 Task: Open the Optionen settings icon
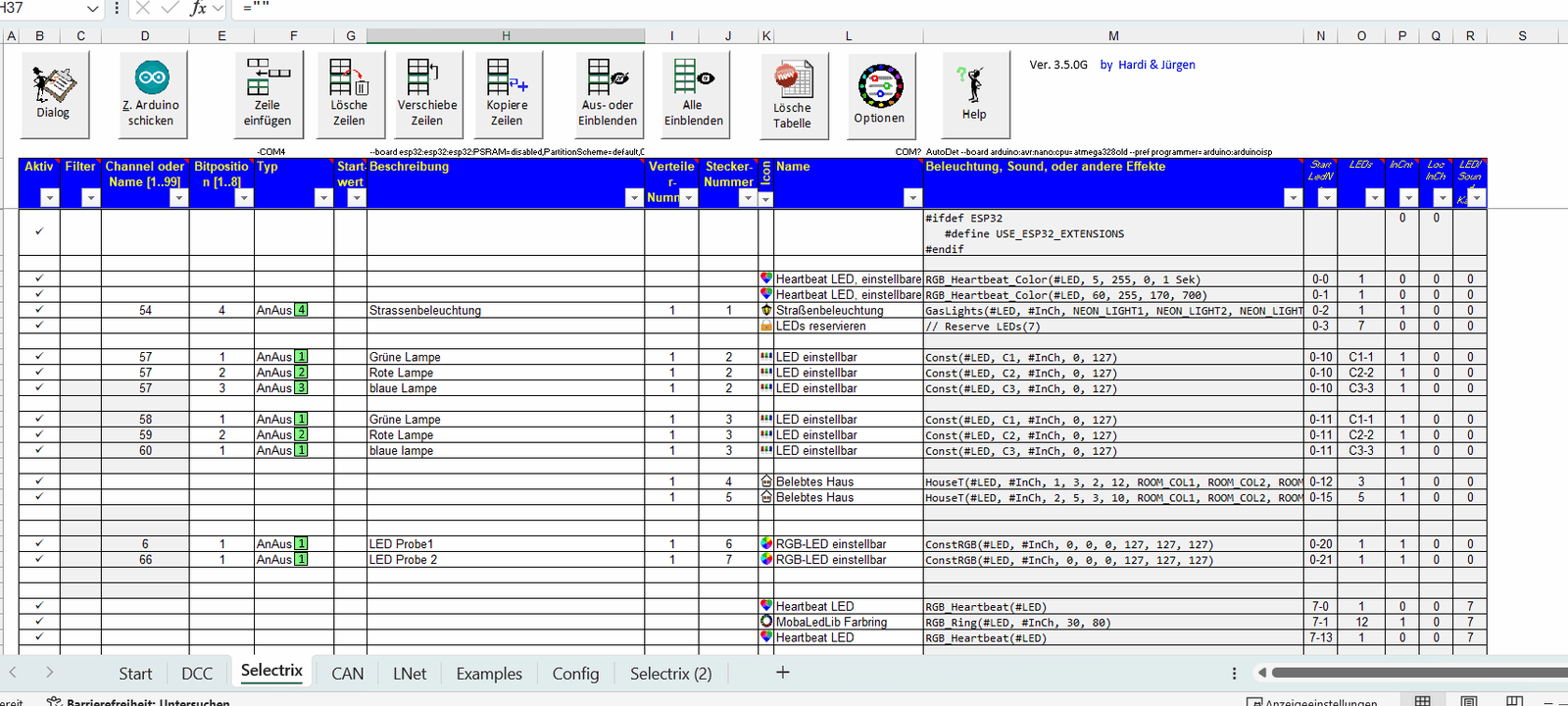879,87
